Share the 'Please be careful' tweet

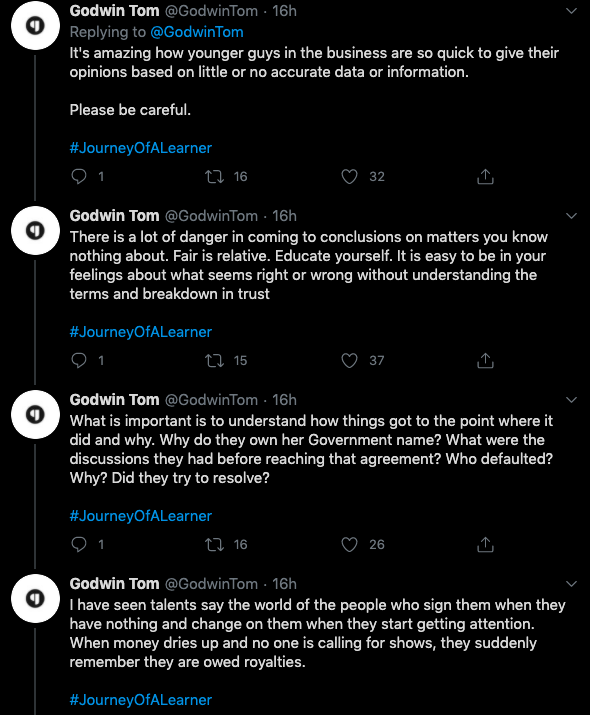[x=485, y=176]
